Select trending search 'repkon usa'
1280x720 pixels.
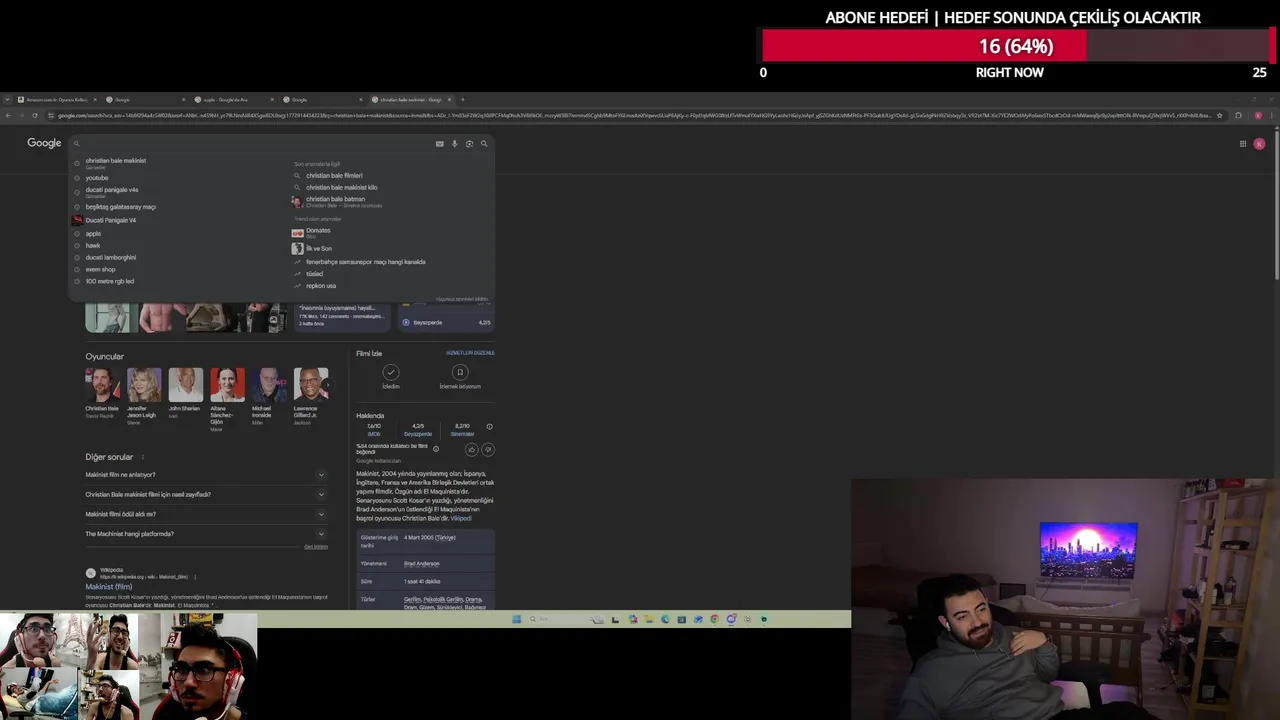click(x=320, y=286)
